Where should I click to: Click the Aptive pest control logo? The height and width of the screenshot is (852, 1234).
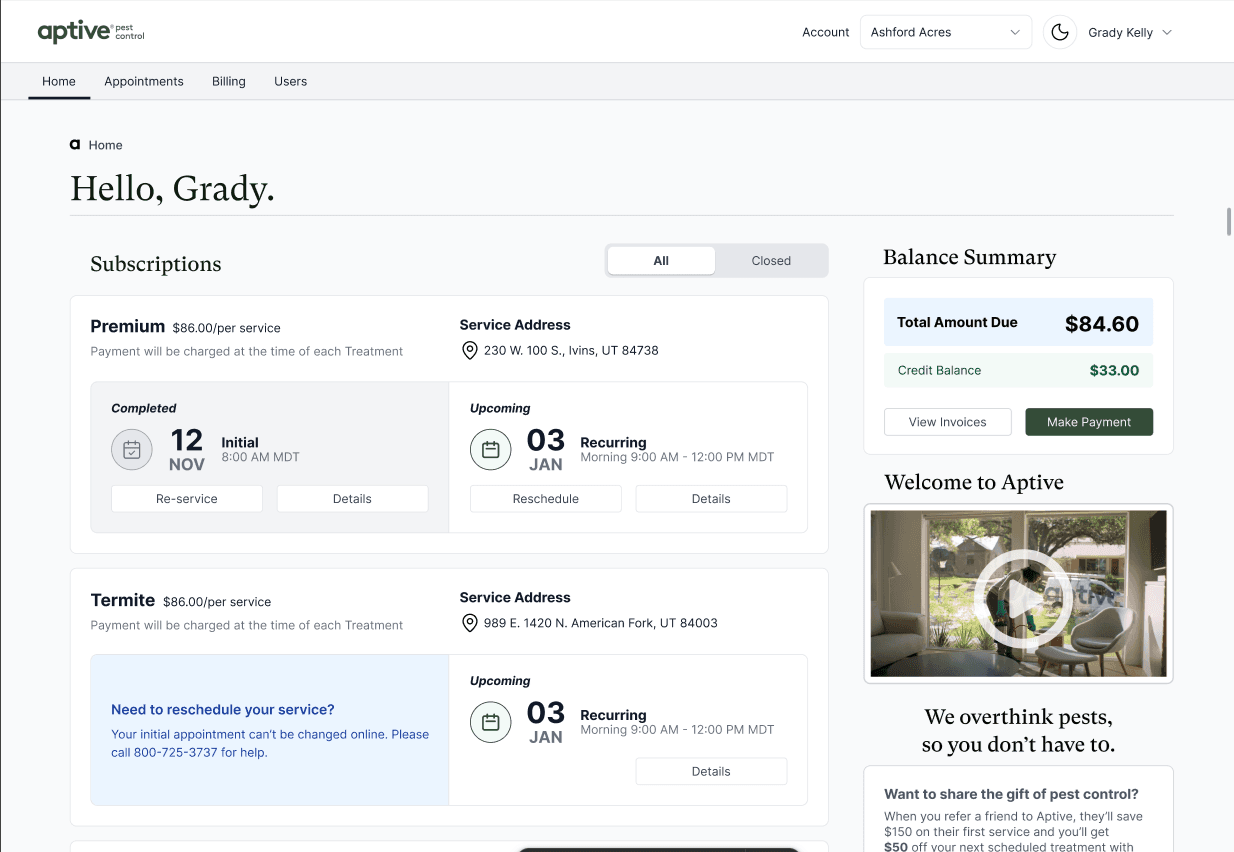coord(90,31)
